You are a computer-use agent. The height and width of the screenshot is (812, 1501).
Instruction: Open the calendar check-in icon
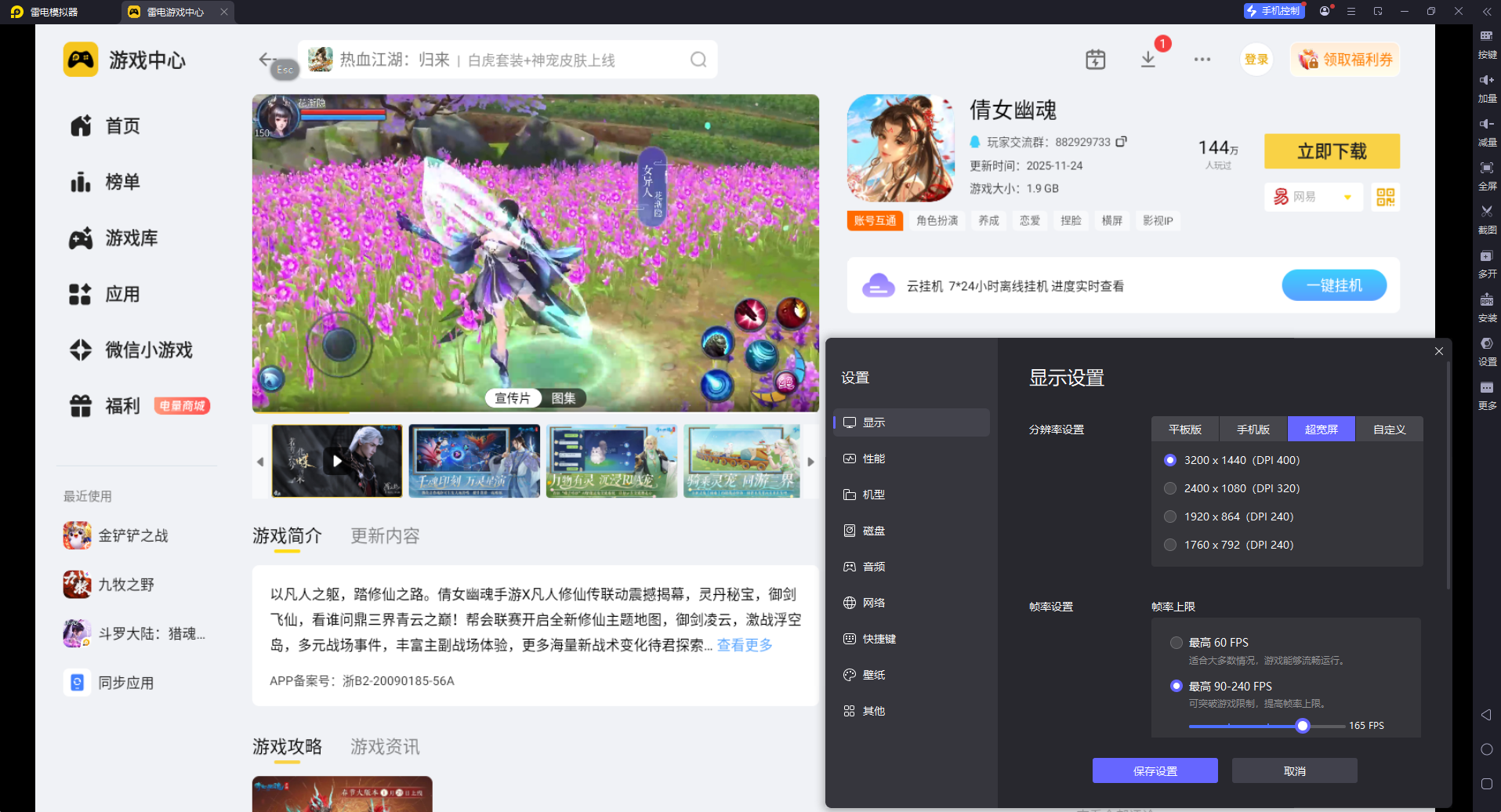coord(1096,60)
